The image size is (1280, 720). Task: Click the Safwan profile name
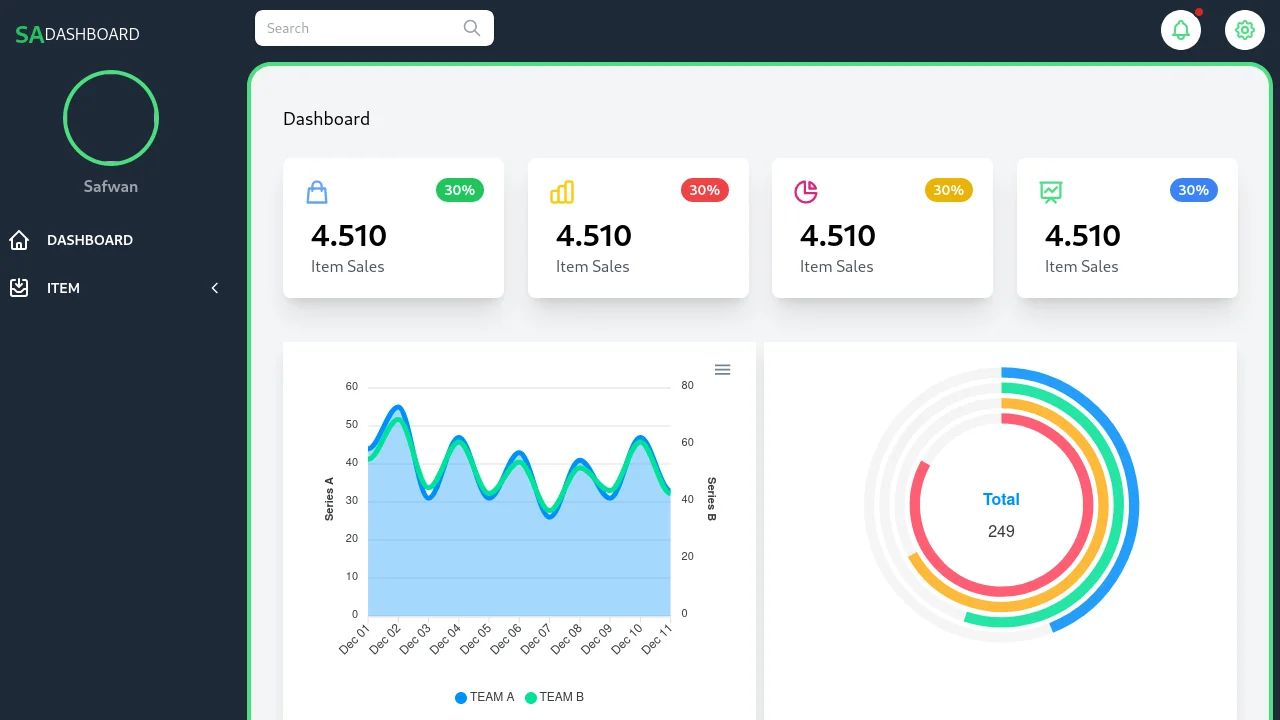point(110,186)
